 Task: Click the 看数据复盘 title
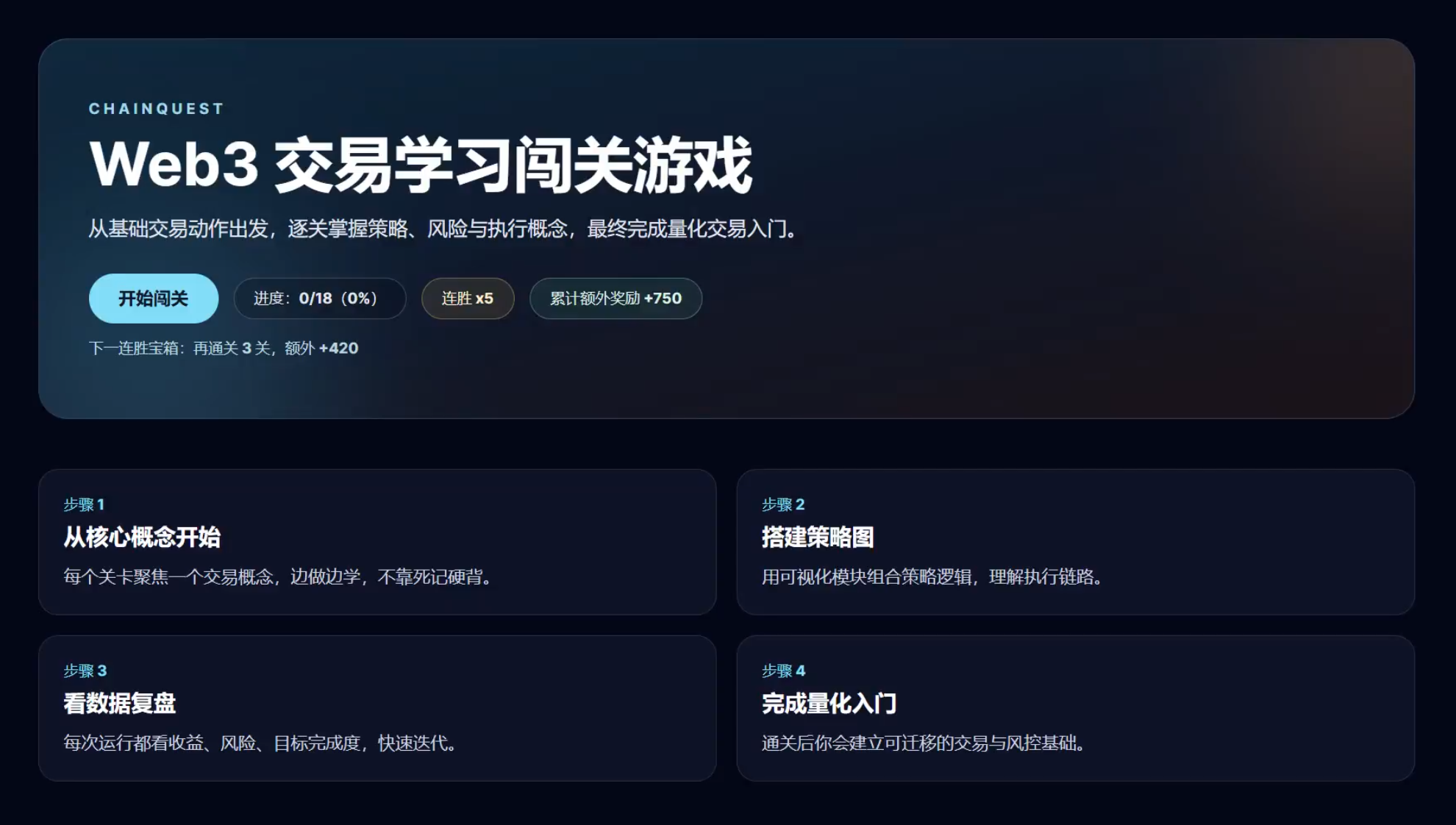click(119, 704)
